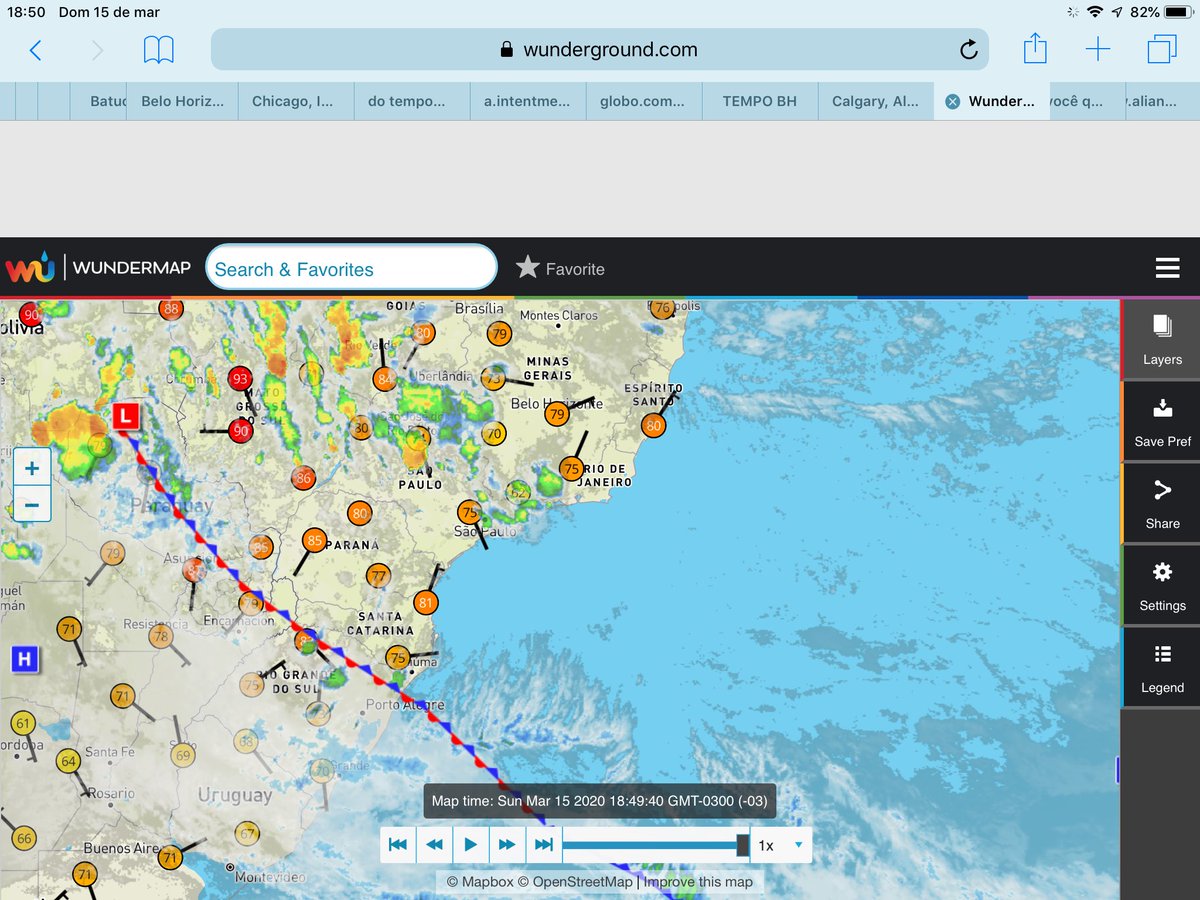Click the Favorite star button

560,268
